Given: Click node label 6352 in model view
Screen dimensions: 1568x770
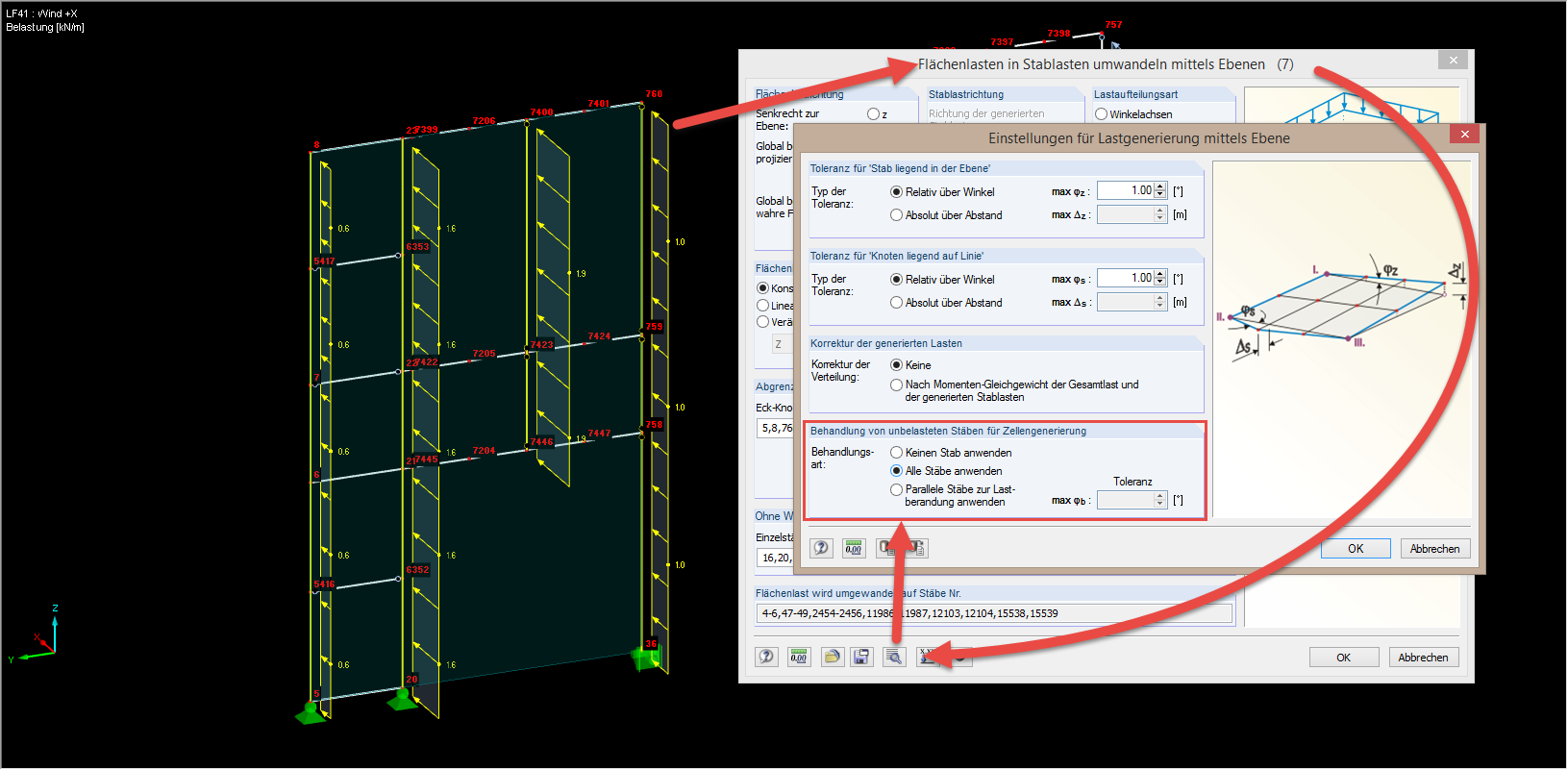Looking at the screenshot, I should coord(417,570).
